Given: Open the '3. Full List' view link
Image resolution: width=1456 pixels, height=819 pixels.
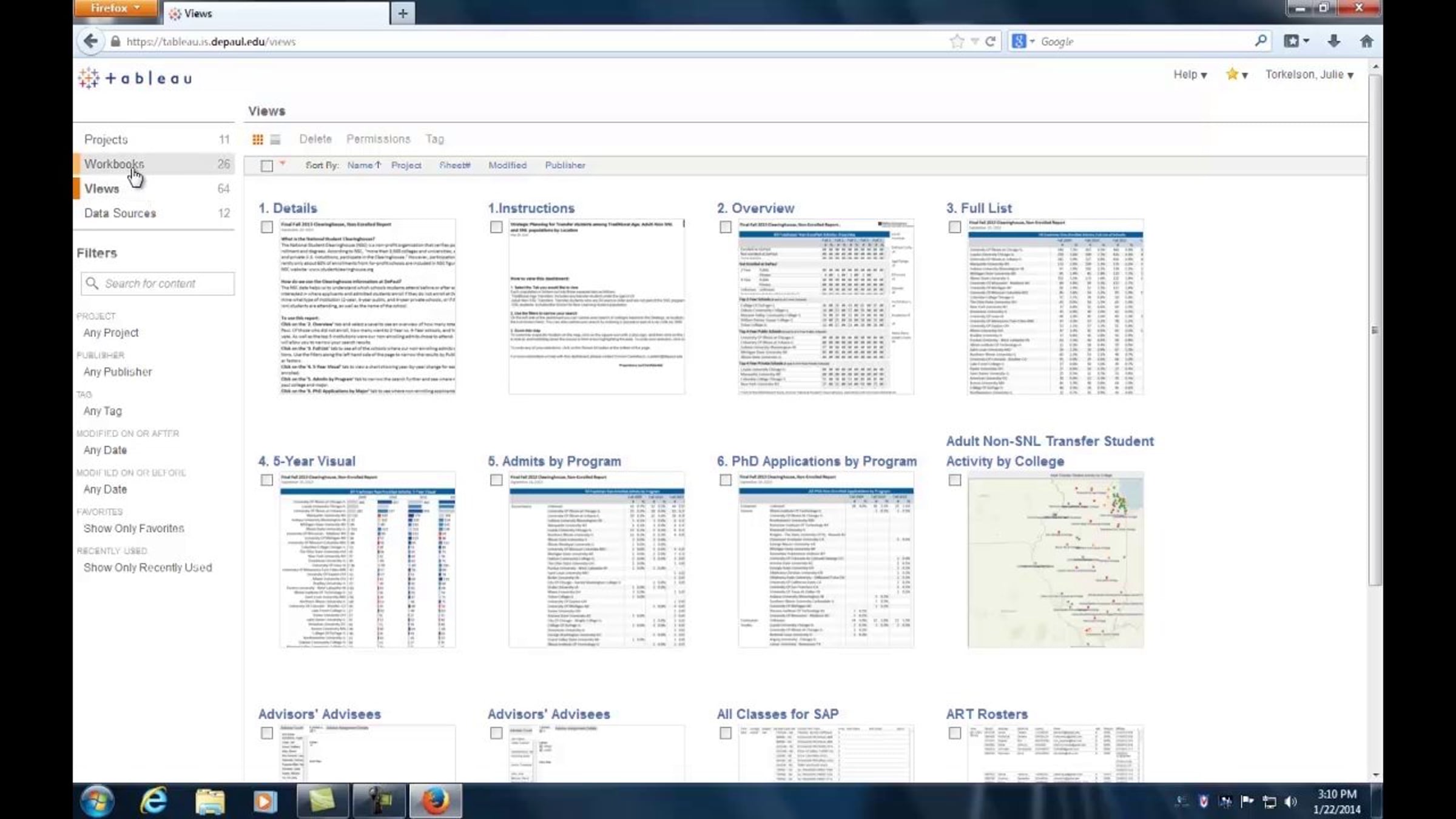Looking at the screenshot, I should point(979,208).
